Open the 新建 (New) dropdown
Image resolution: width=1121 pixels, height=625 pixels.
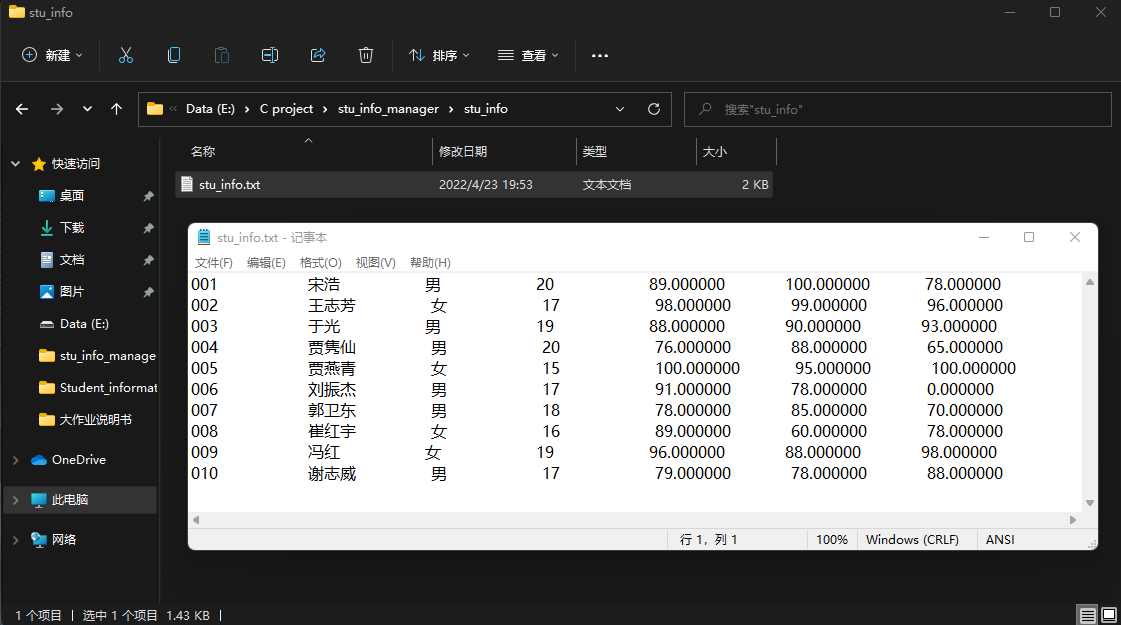click(x=53, y=55)
